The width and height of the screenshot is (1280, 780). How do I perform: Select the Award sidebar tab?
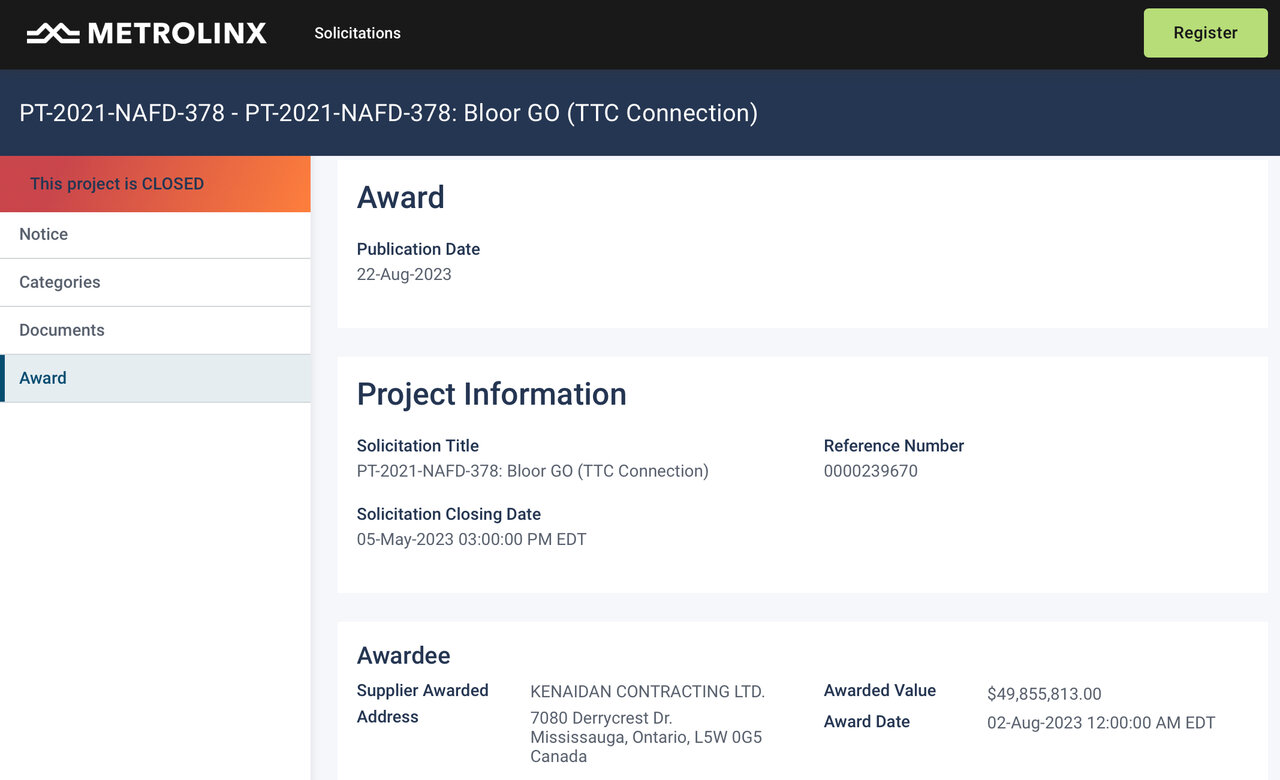coord(43,378)
